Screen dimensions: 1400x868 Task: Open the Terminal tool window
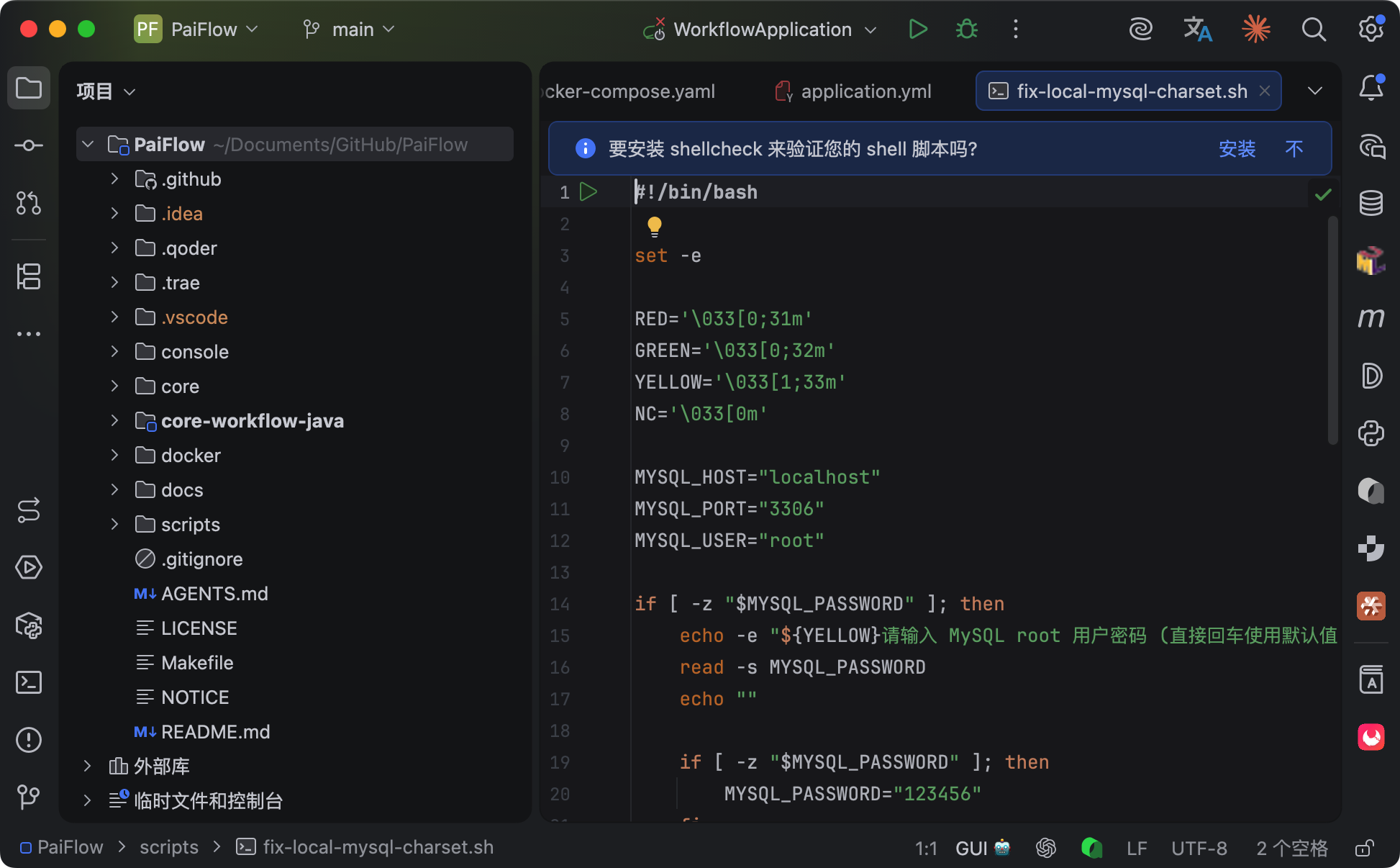tap(29, 682)
